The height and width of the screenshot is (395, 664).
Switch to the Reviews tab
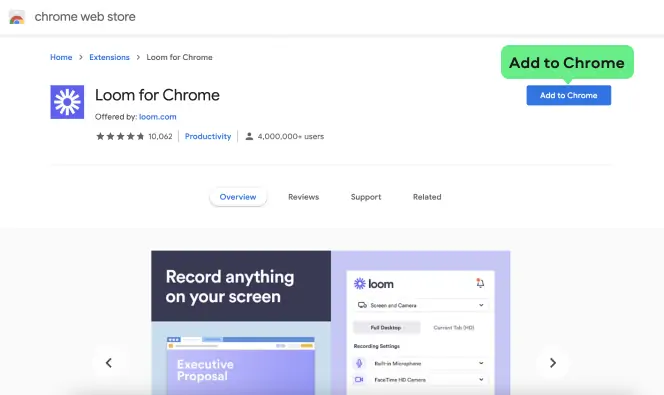click(304, 197)
